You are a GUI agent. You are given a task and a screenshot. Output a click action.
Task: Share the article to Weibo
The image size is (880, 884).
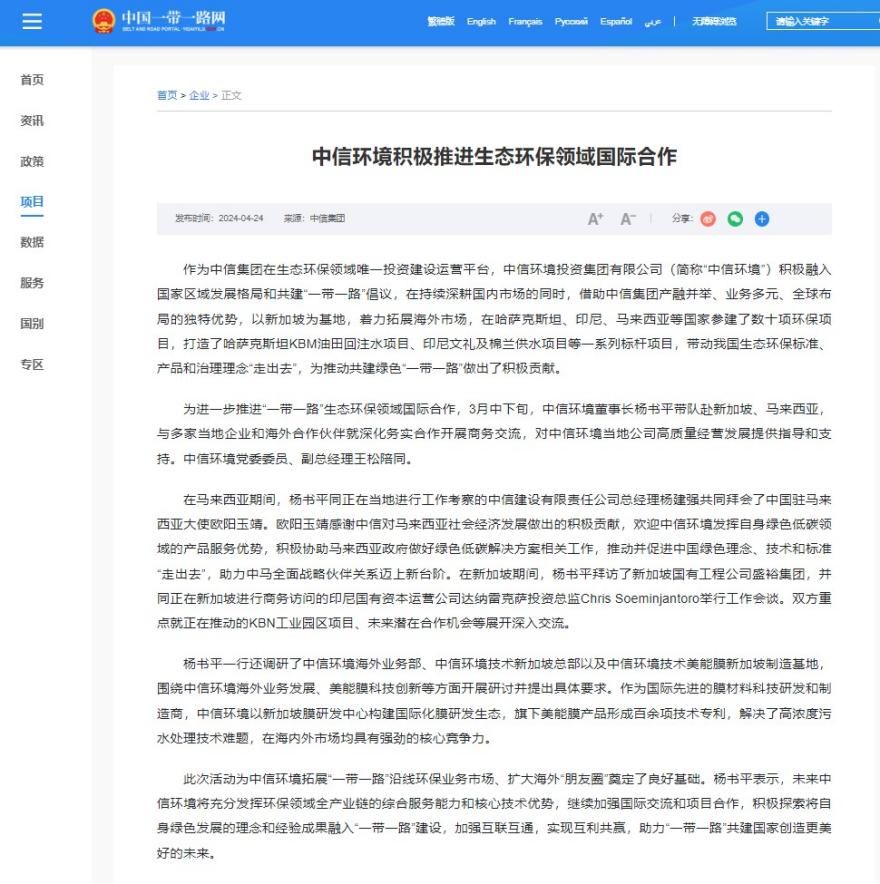[708, 217]
